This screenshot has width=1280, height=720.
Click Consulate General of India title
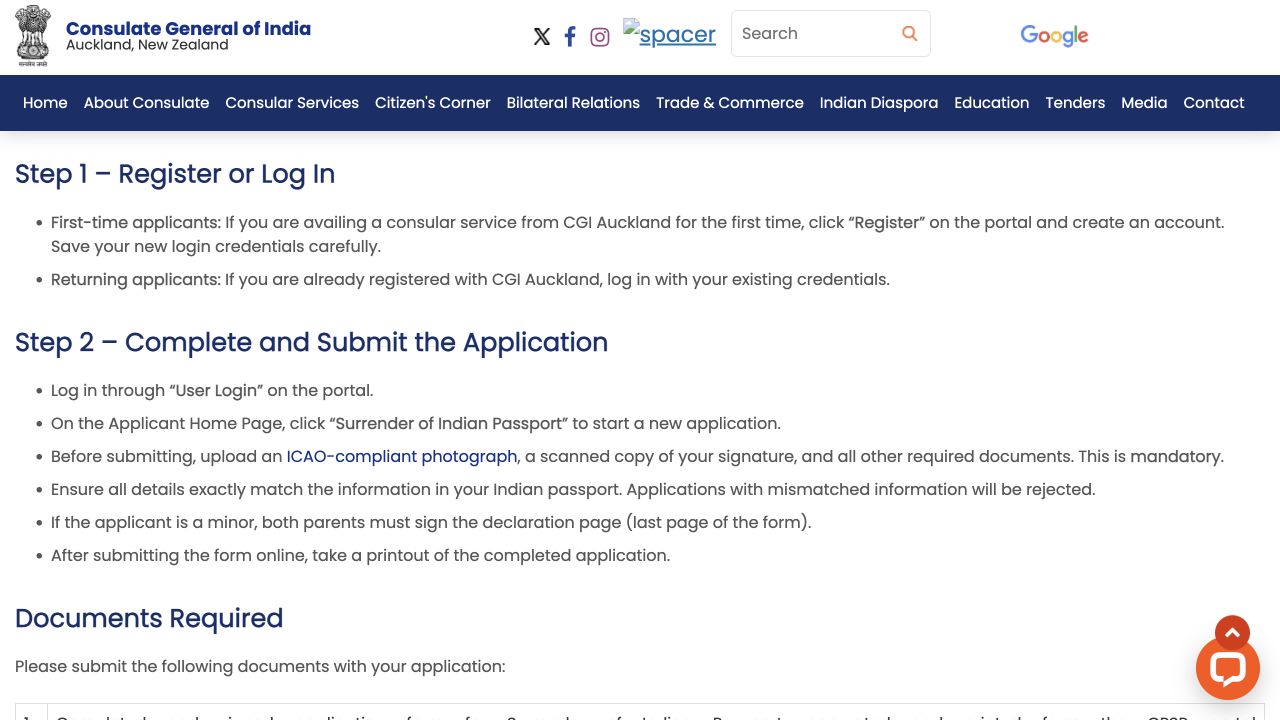[188, 28]
